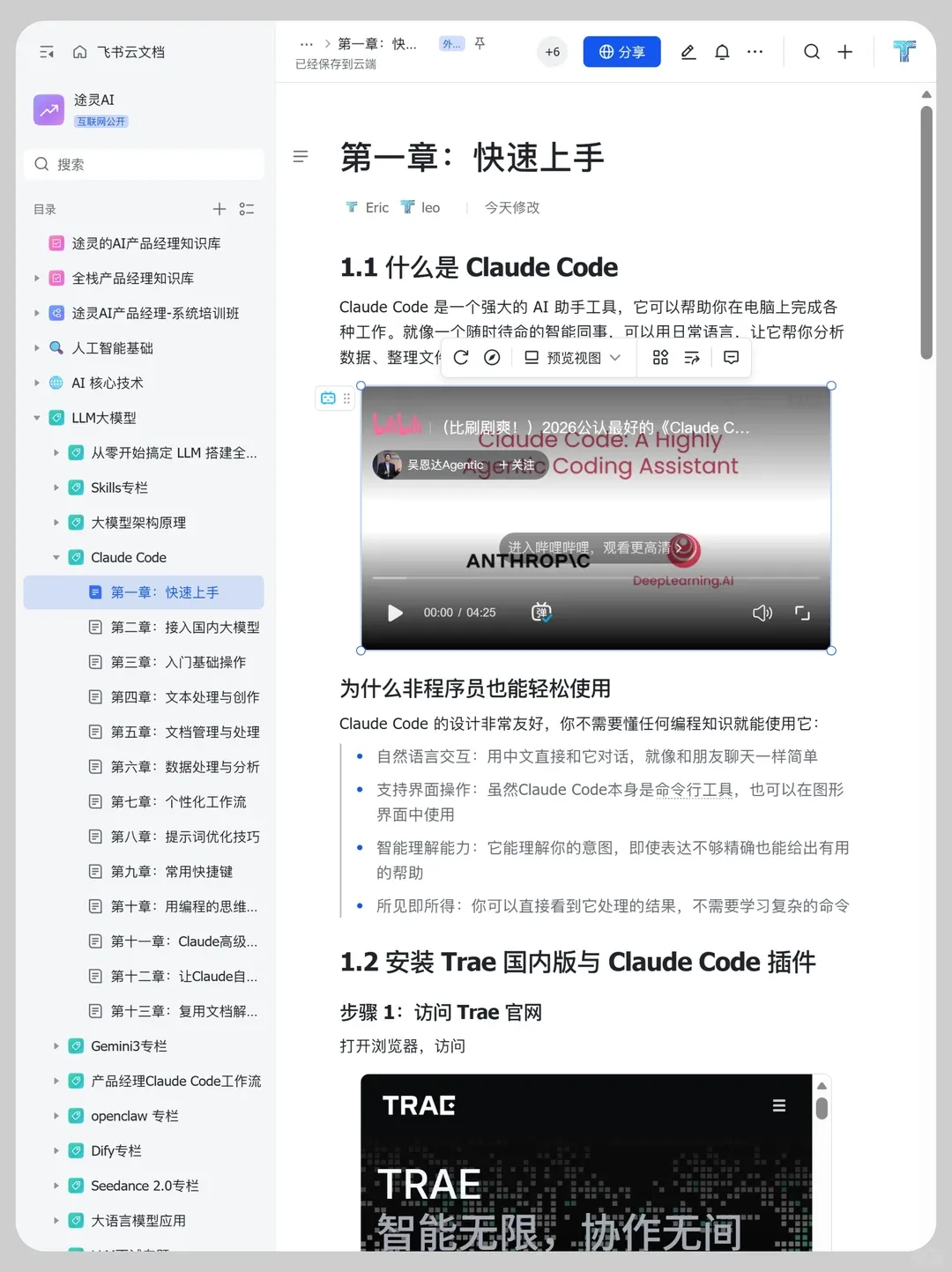
Task: Click the TRAE embed scrollbar
Action: point(822,1108)
